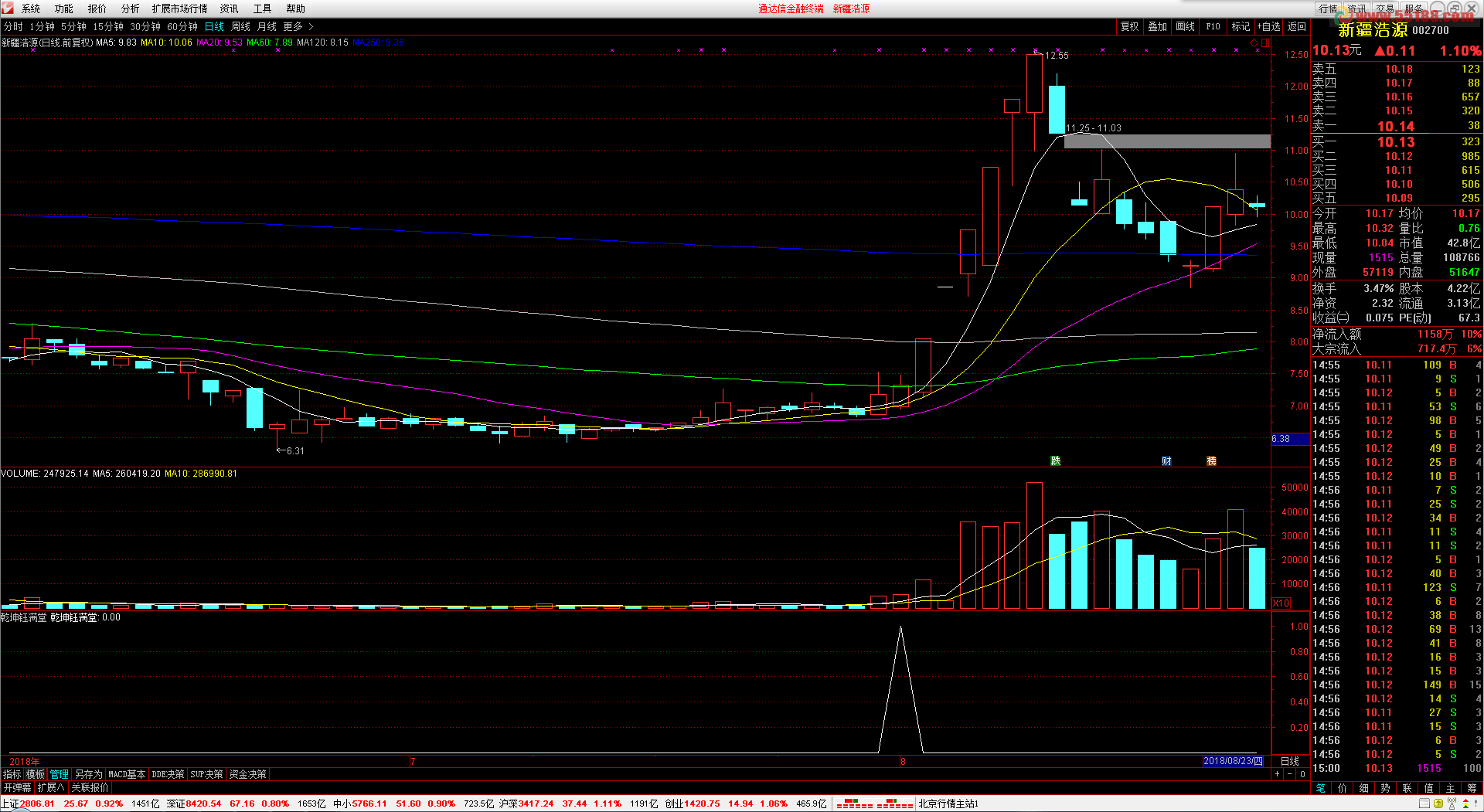
Task: Collapse the 扩展∧ panel
Action: 51,788
